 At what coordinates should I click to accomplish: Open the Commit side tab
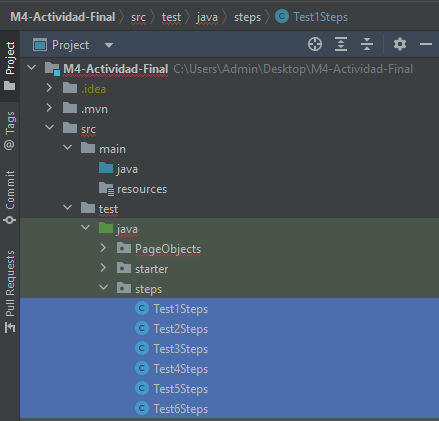tap(10, 197)
